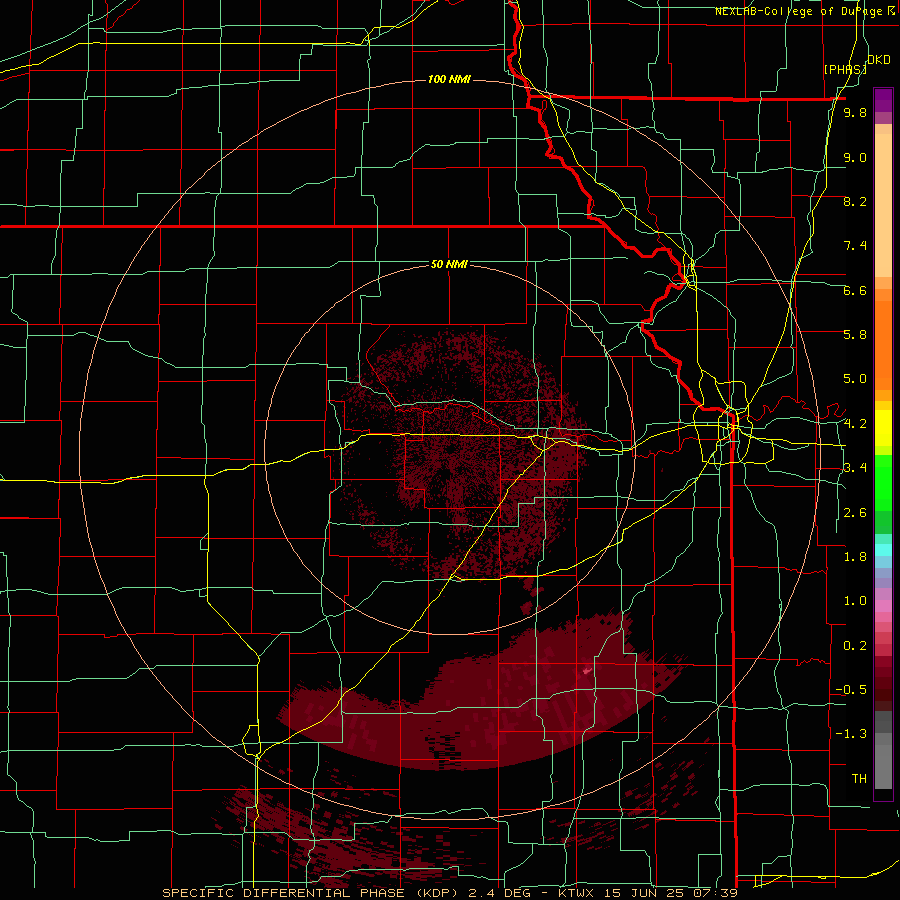Viewport: 900px width, 900px height.
Task: Select the 2.6 scale value
Action: coord(855,513)
